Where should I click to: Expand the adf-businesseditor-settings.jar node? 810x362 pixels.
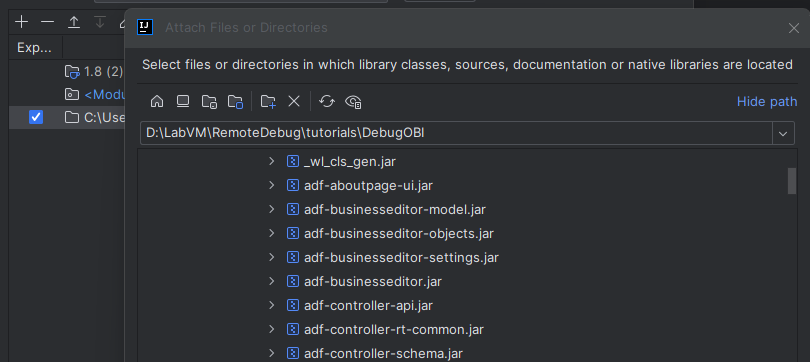tap(271, 257)
